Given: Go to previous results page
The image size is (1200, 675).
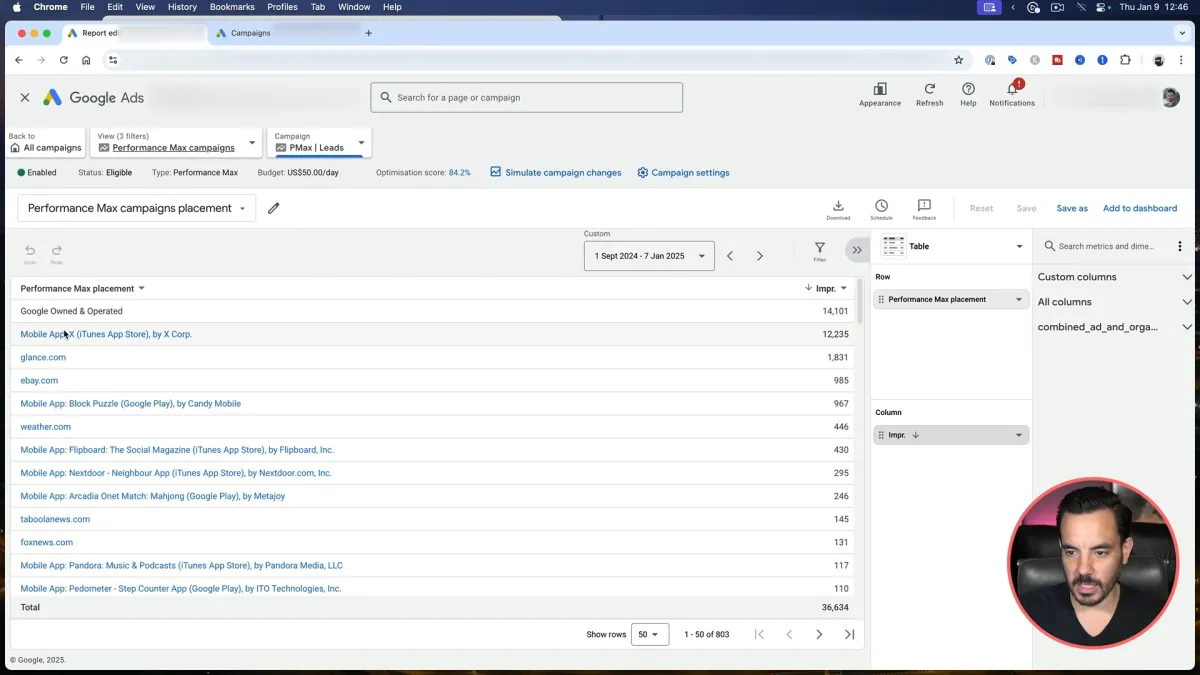Looking at the screenshot, I should coord(789,634).
